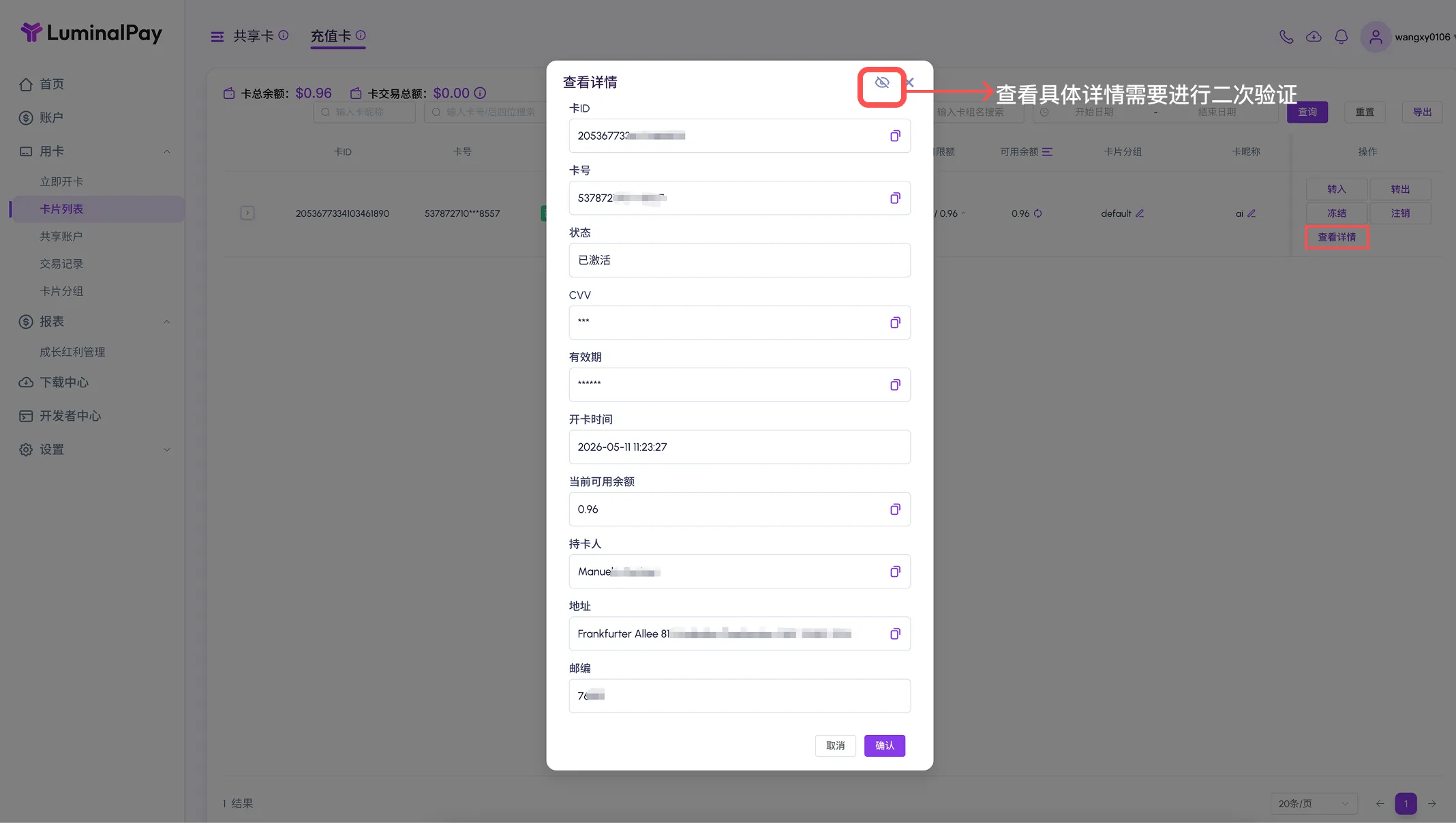Copy the CVV value
Screen dimensions: 1456x823
[x=895, y=323]
